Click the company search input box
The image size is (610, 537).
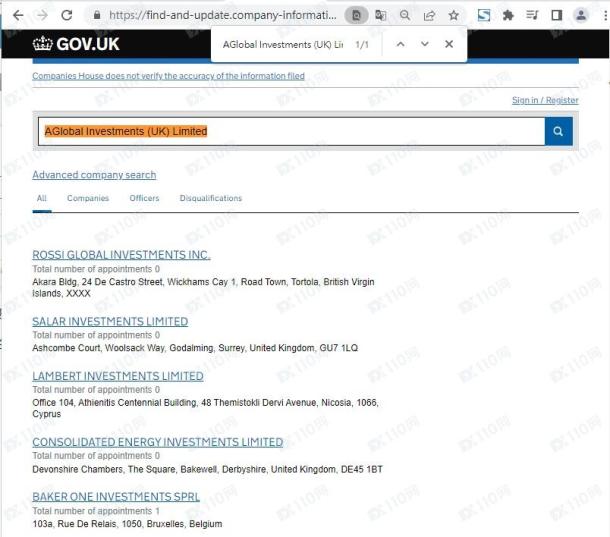[x=291, y=132]
